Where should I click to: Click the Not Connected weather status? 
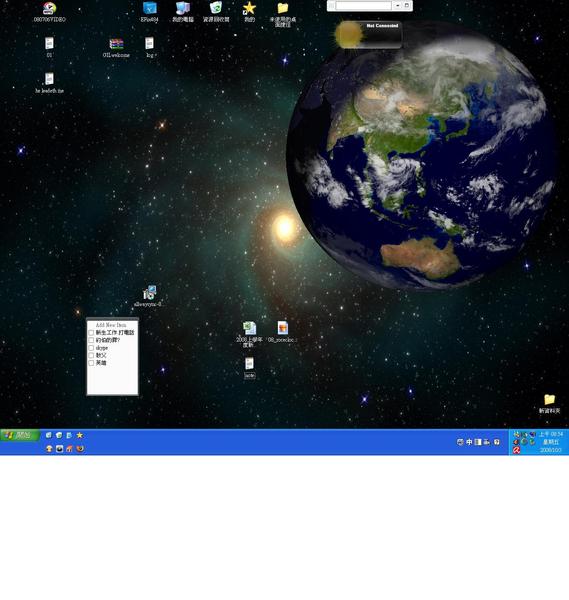(382, 26)
